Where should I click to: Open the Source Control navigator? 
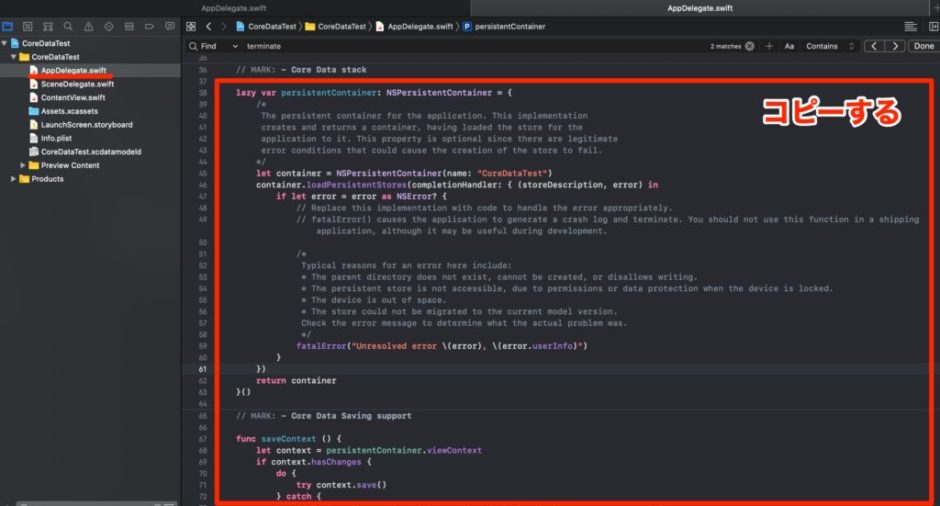click(28, 26)
